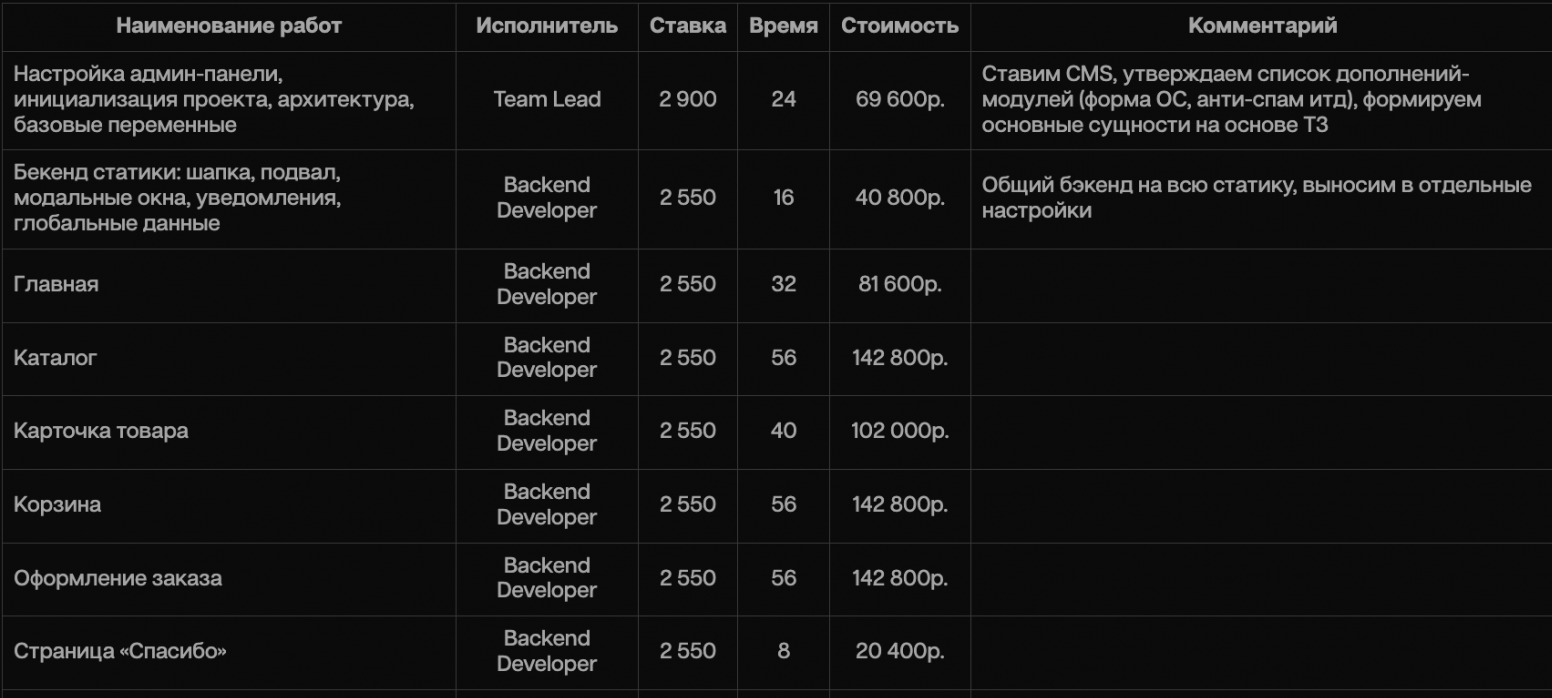The width and height of the screenshot is (1552, 698).
Task: Click the 2 900 rate cell
Action: coord(688,99)
